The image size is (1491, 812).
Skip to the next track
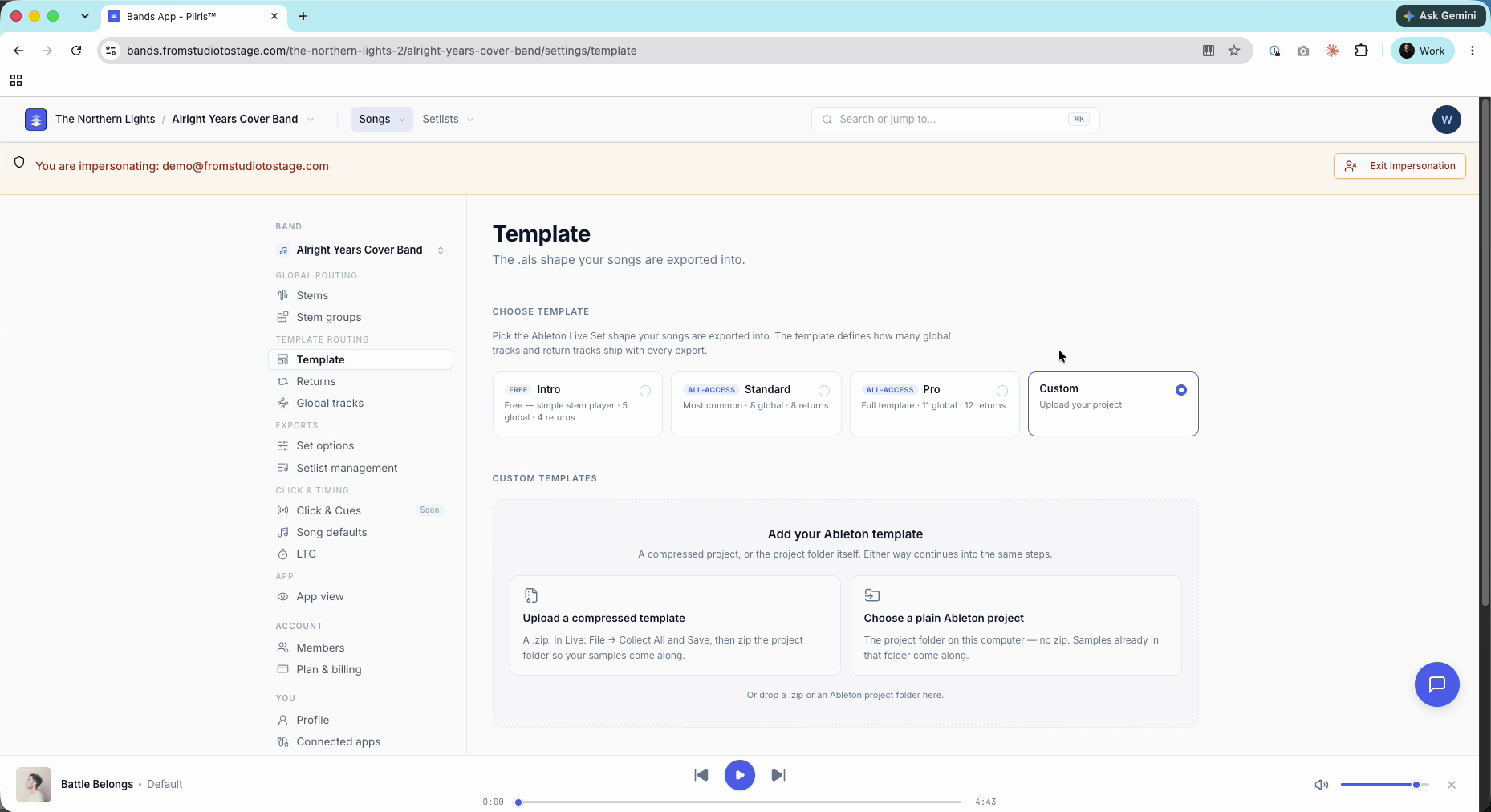[778, 775]
